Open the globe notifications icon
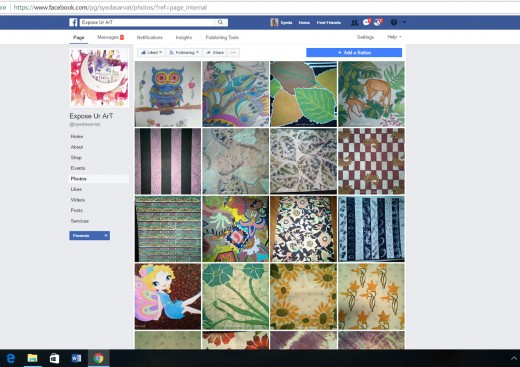The width and height of the screenshot is (520, 367). (378, 22)
